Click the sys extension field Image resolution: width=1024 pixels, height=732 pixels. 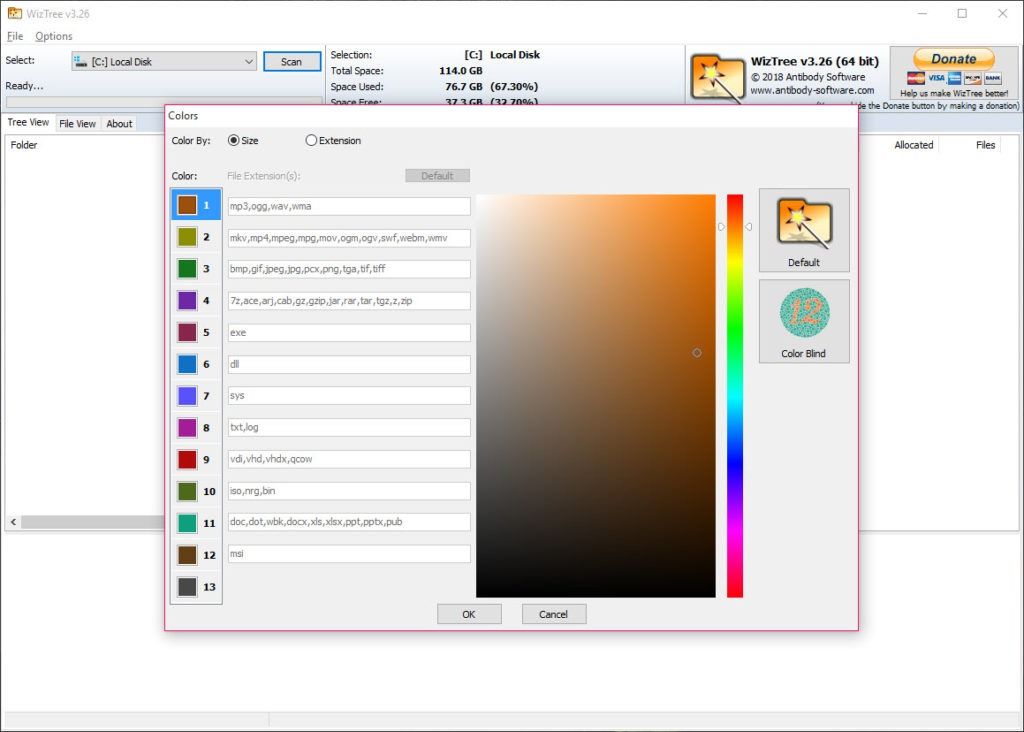[349, 396]
